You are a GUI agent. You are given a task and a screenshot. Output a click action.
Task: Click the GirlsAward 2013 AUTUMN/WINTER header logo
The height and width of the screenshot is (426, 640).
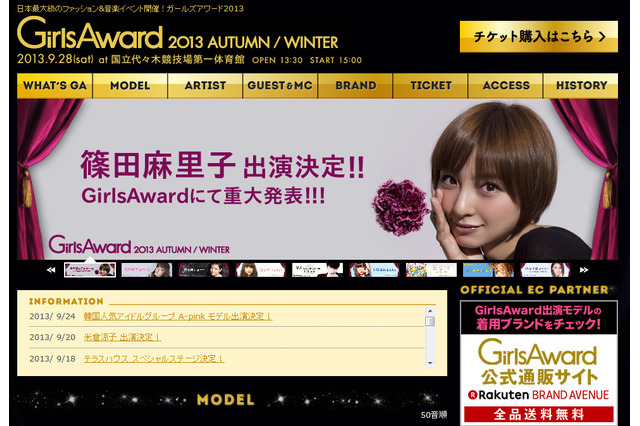[x=178, y=34]
